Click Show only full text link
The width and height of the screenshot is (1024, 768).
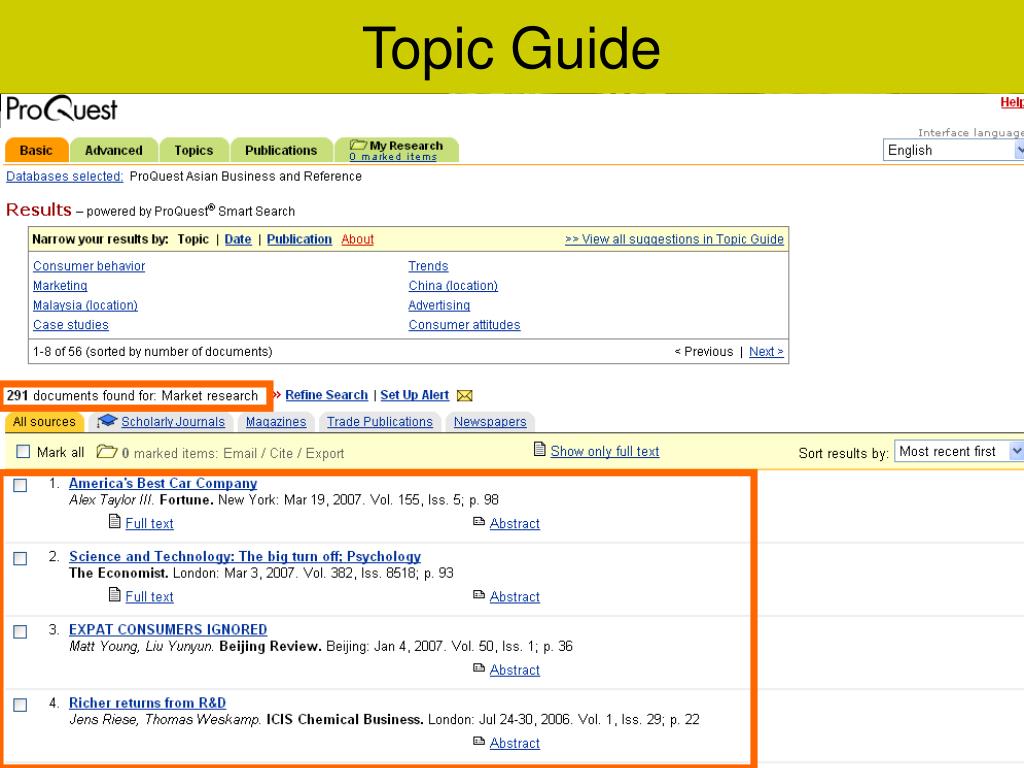[605, 451]
